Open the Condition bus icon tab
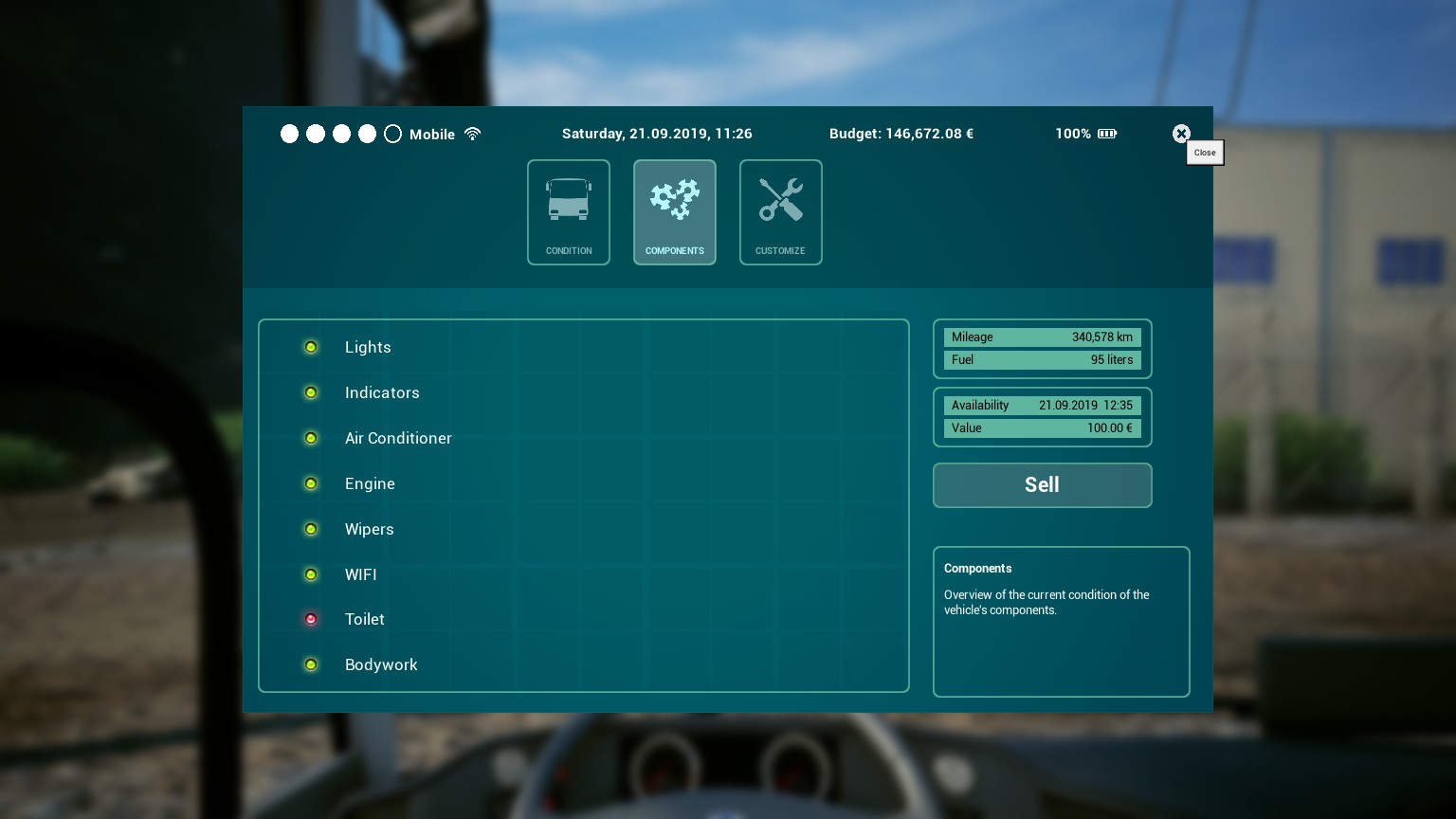 569,211
